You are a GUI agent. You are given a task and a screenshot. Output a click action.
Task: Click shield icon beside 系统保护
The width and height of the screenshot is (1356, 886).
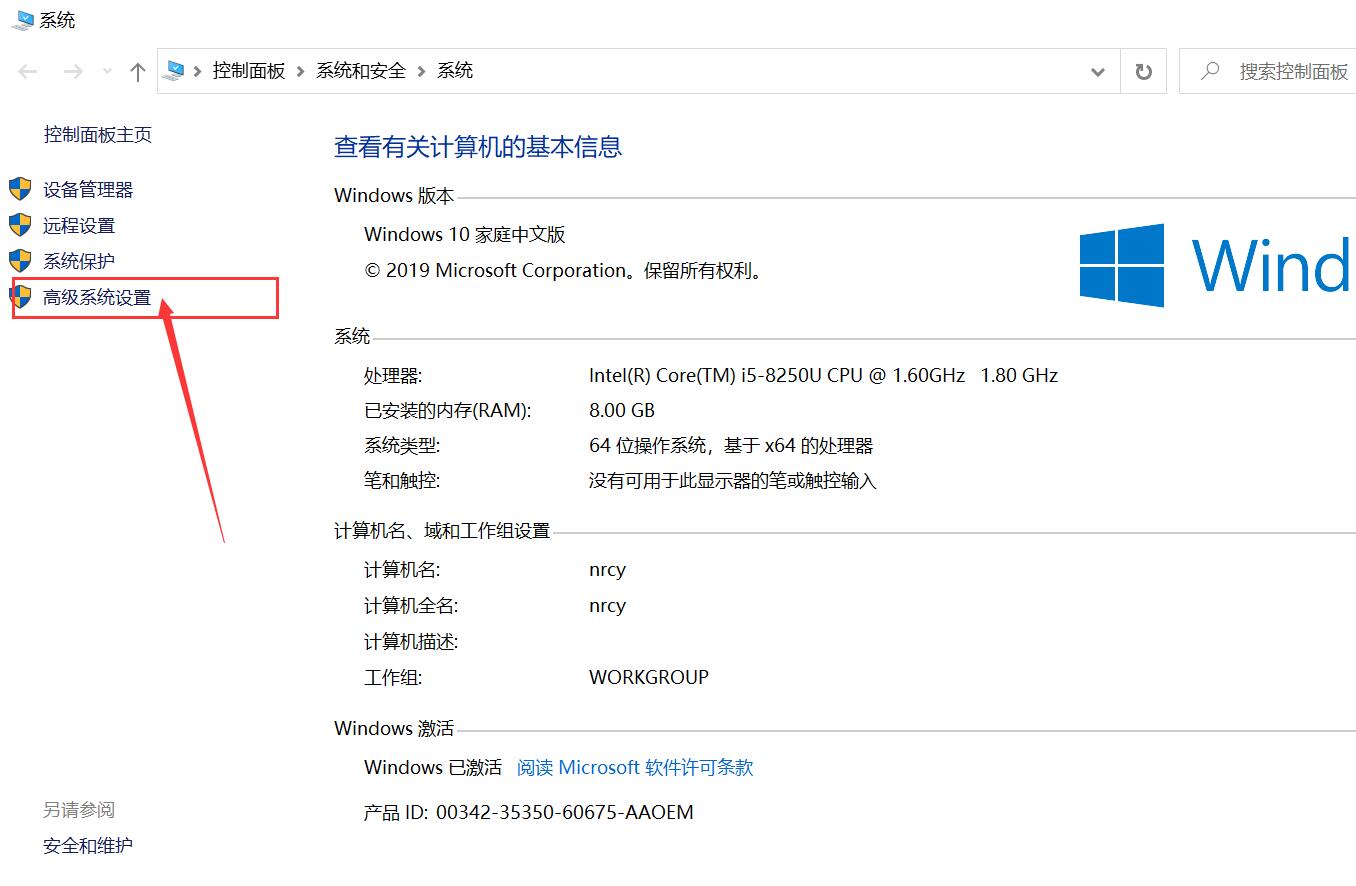click(x=20, y=261)
